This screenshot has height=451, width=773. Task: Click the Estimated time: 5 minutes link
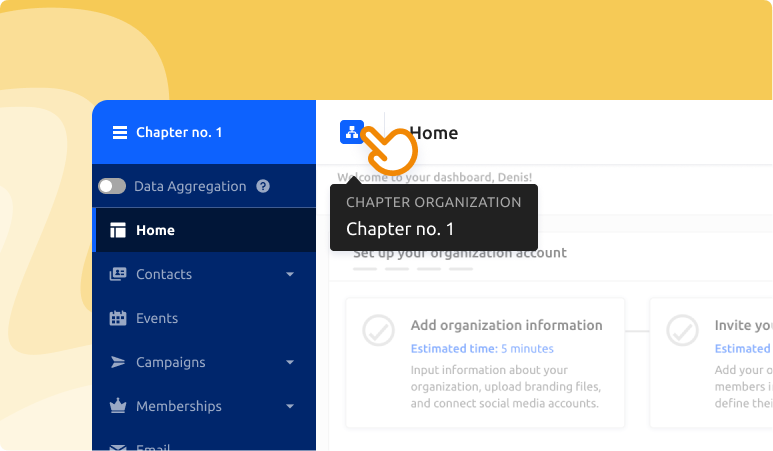pos(482,348)
